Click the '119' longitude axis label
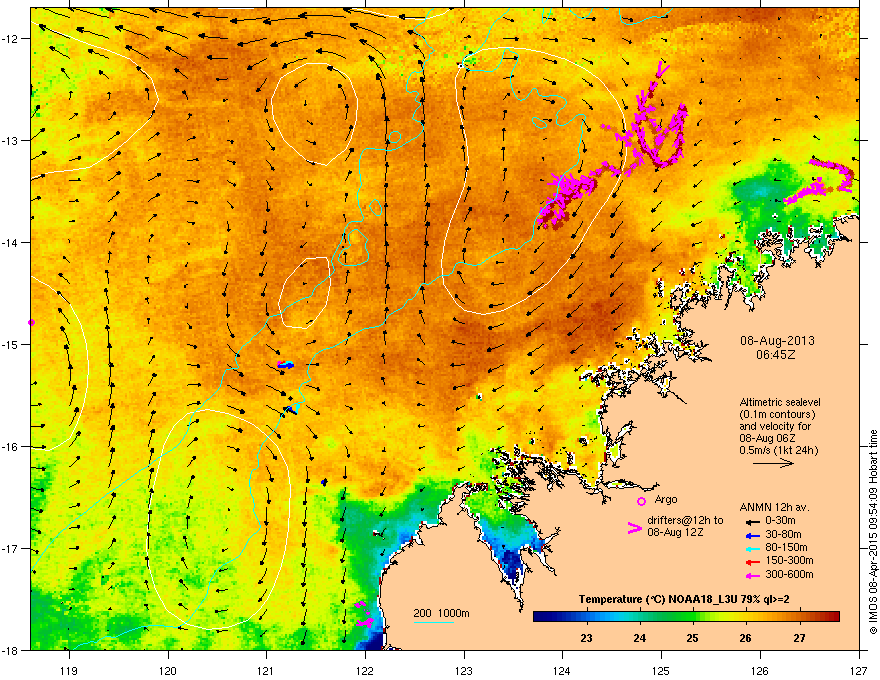 click(69, 670)
